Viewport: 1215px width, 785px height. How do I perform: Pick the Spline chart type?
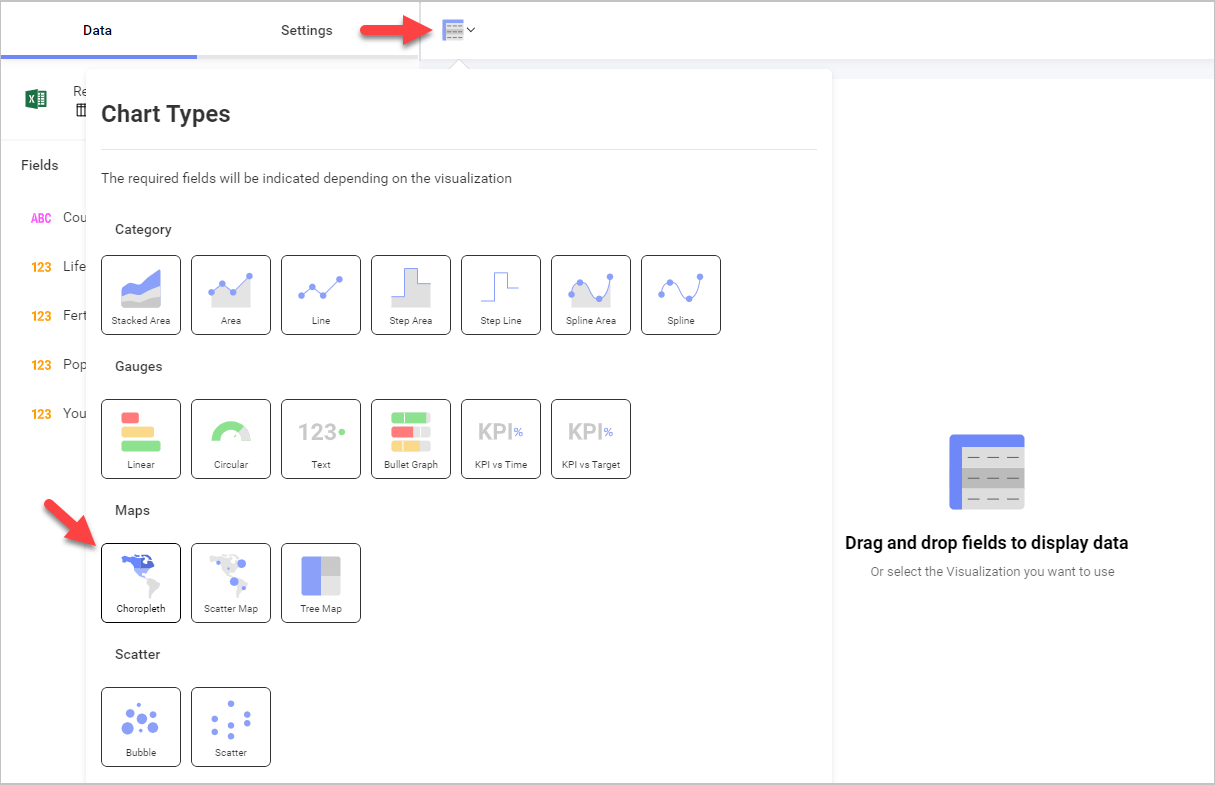click(681, 294)
